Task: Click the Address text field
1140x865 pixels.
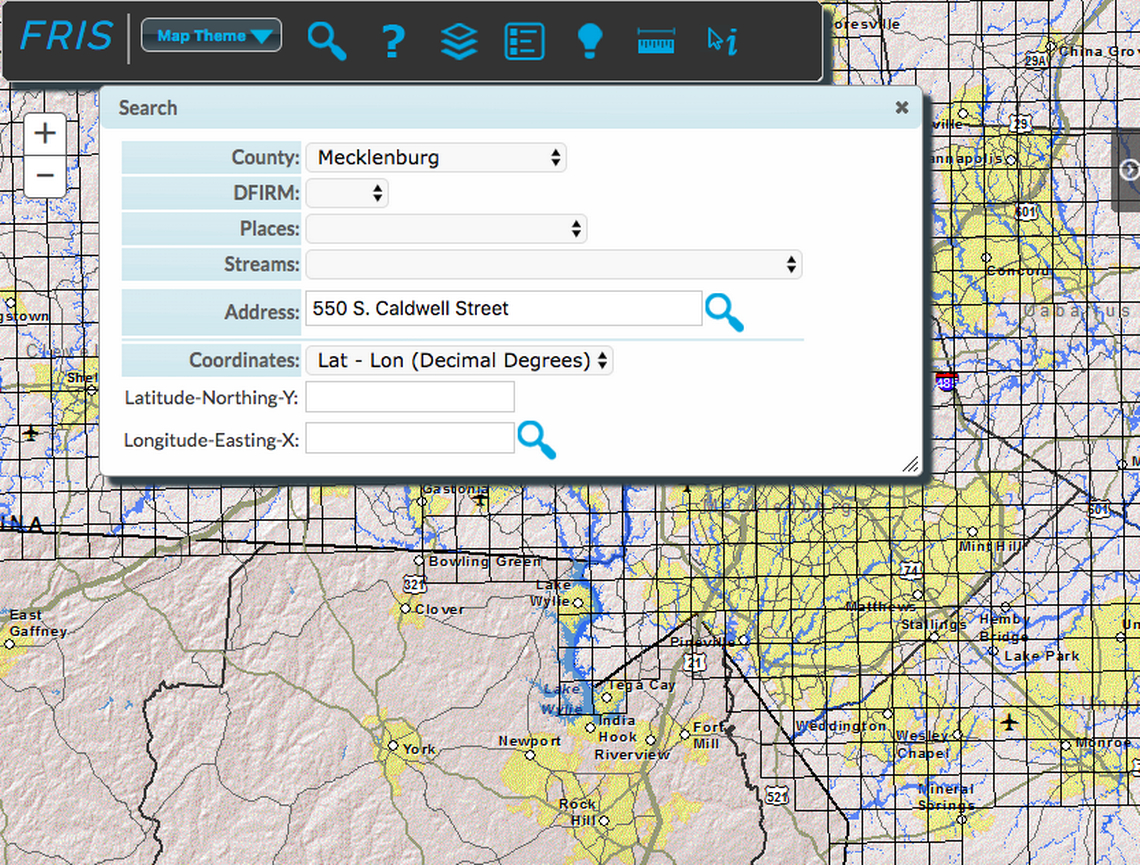Action: [x=502, y=309]
